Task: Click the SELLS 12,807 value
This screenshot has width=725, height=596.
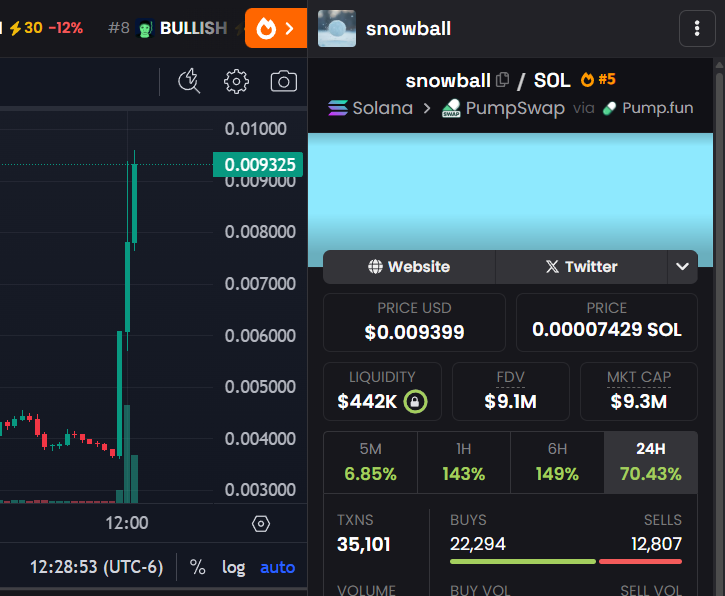Action: click(x=657, y=544)
